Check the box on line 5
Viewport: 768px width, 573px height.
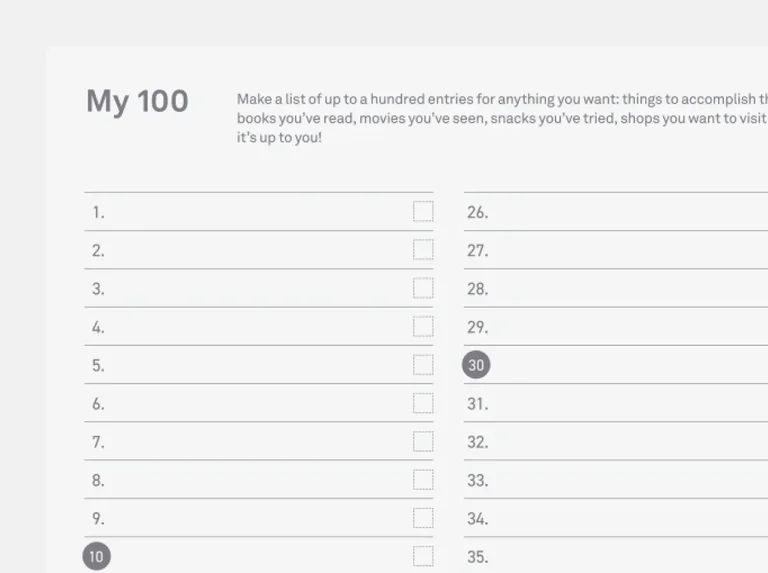click(423, 365)
